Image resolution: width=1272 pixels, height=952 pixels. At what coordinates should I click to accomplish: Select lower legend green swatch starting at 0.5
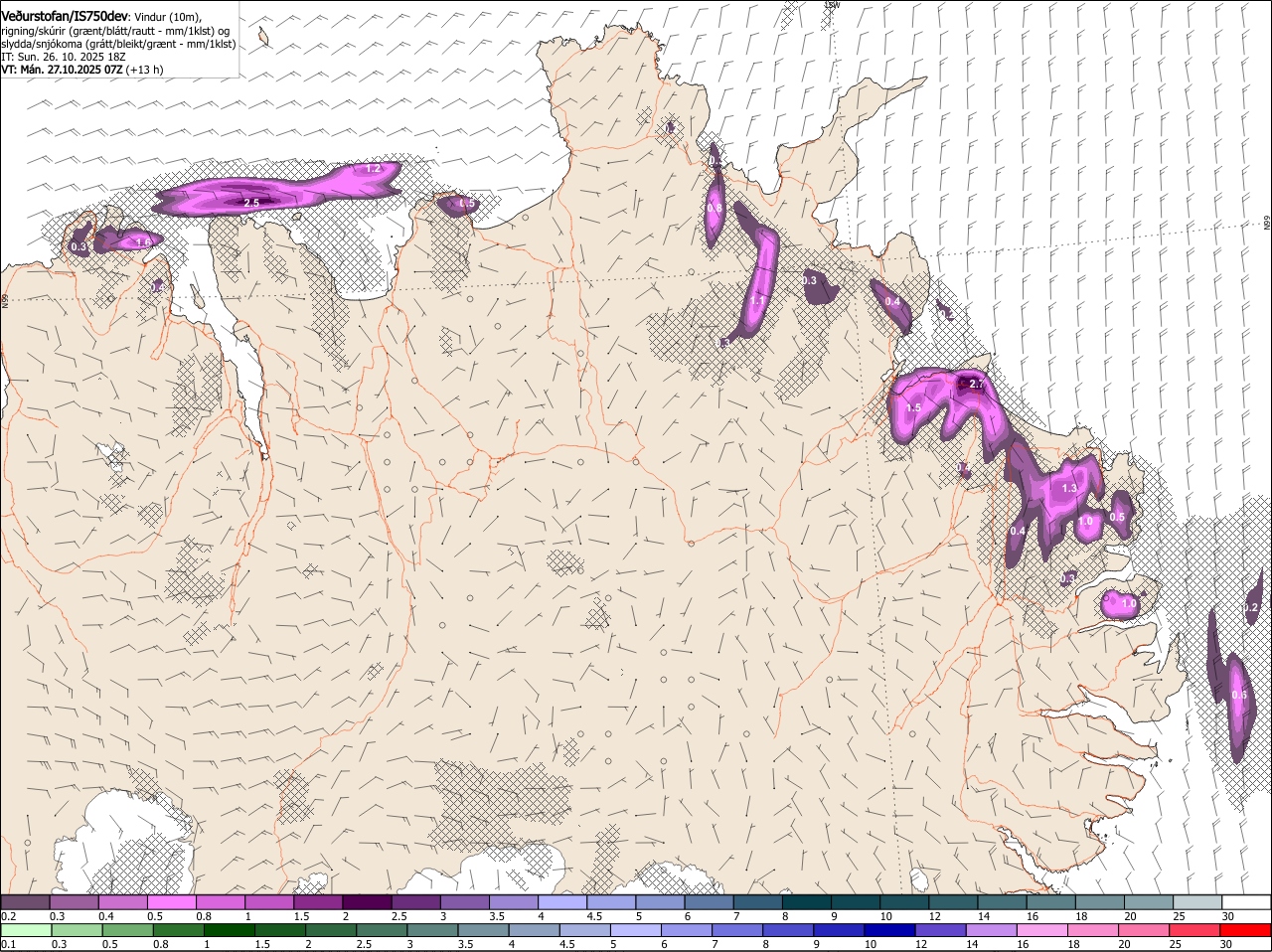(x=127, y=930)
